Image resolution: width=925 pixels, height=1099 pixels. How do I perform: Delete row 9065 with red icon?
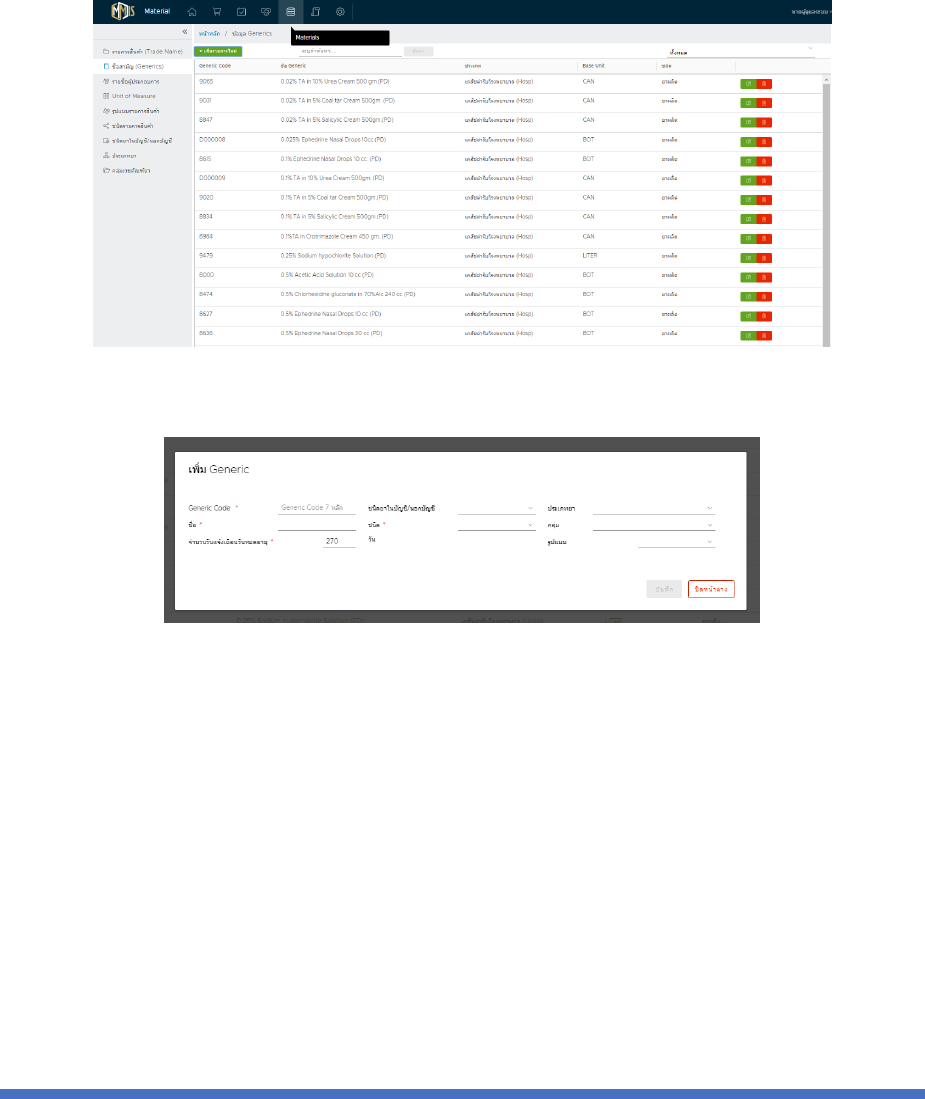pyautogui.click(x=764, y=84)
